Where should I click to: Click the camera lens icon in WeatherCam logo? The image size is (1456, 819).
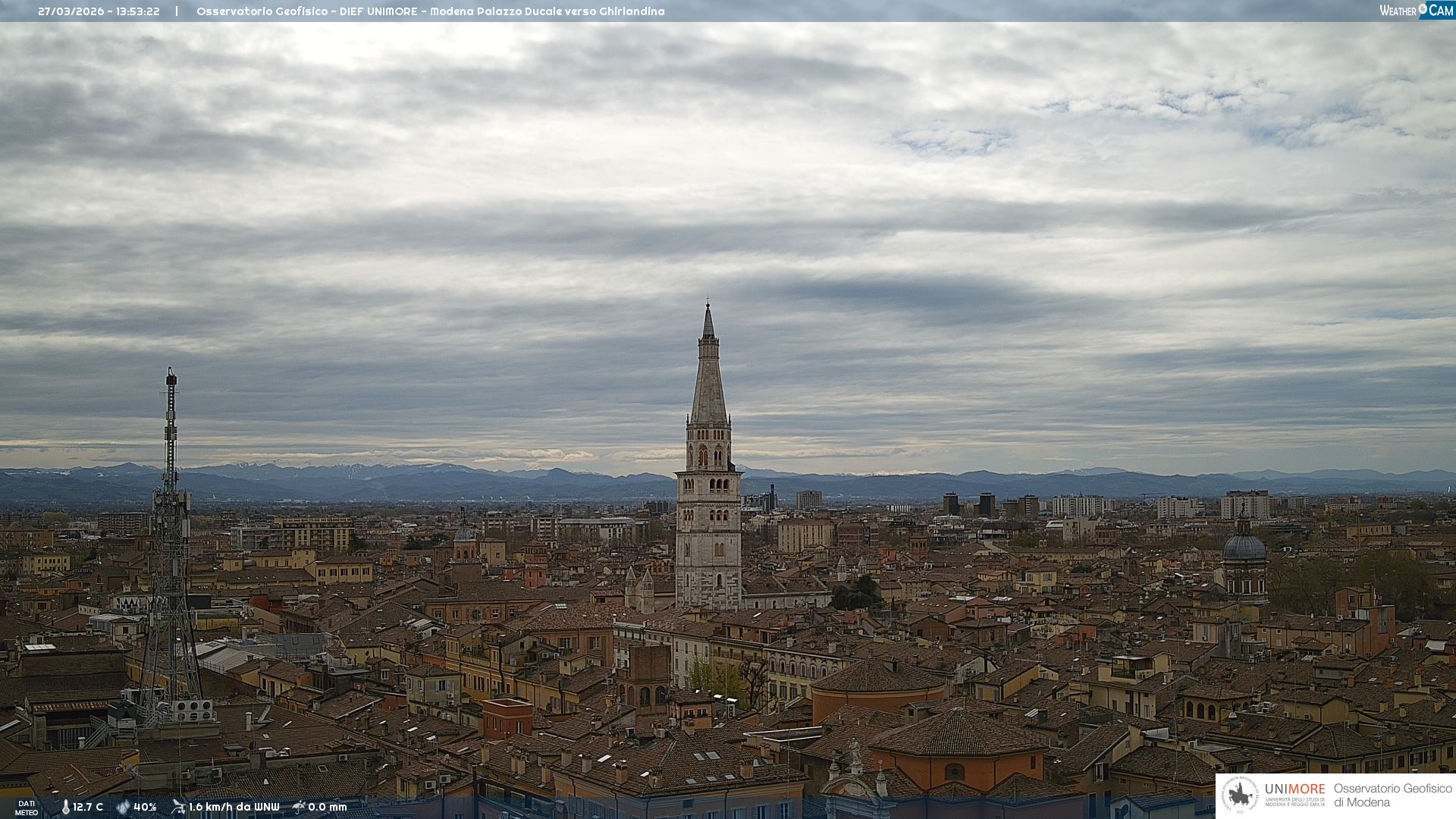coord(1423,9)
